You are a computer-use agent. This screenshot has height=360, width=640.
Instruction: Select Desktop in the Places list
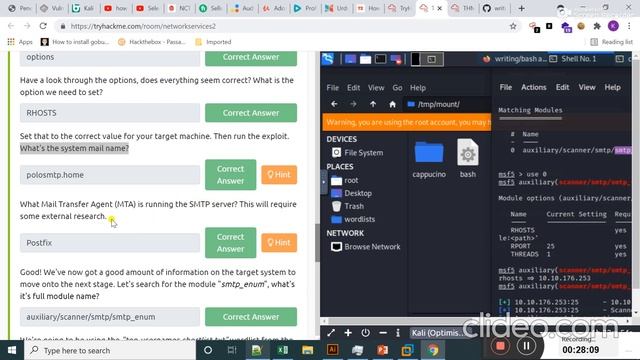point(351,193)
